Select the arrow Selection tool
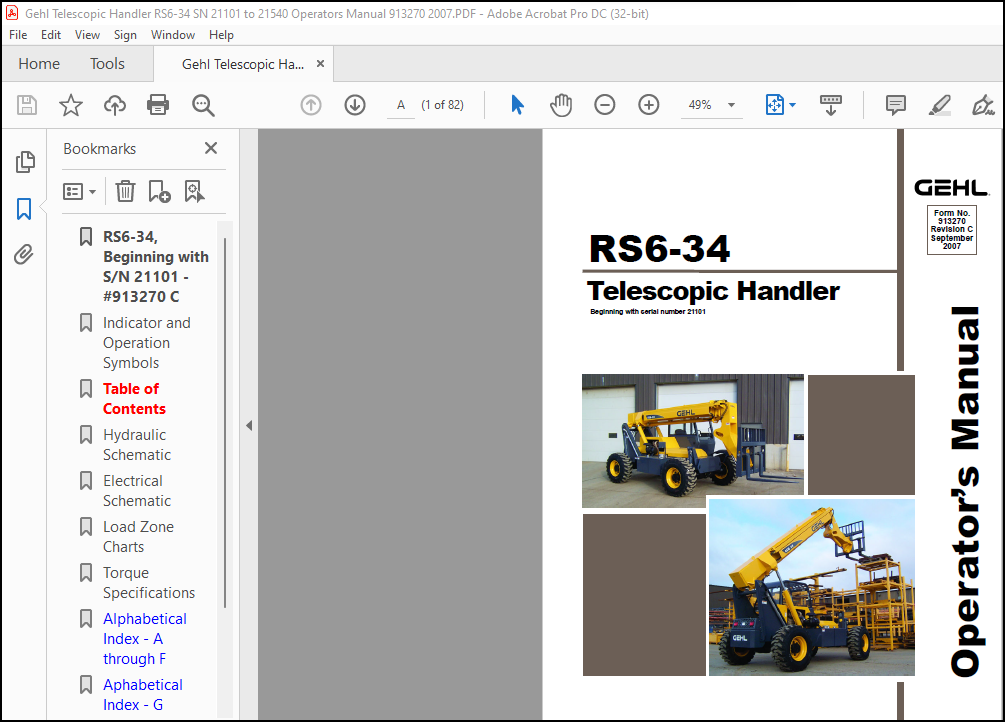The height and width of the screenshot is (722, 1005). point(517,105)
